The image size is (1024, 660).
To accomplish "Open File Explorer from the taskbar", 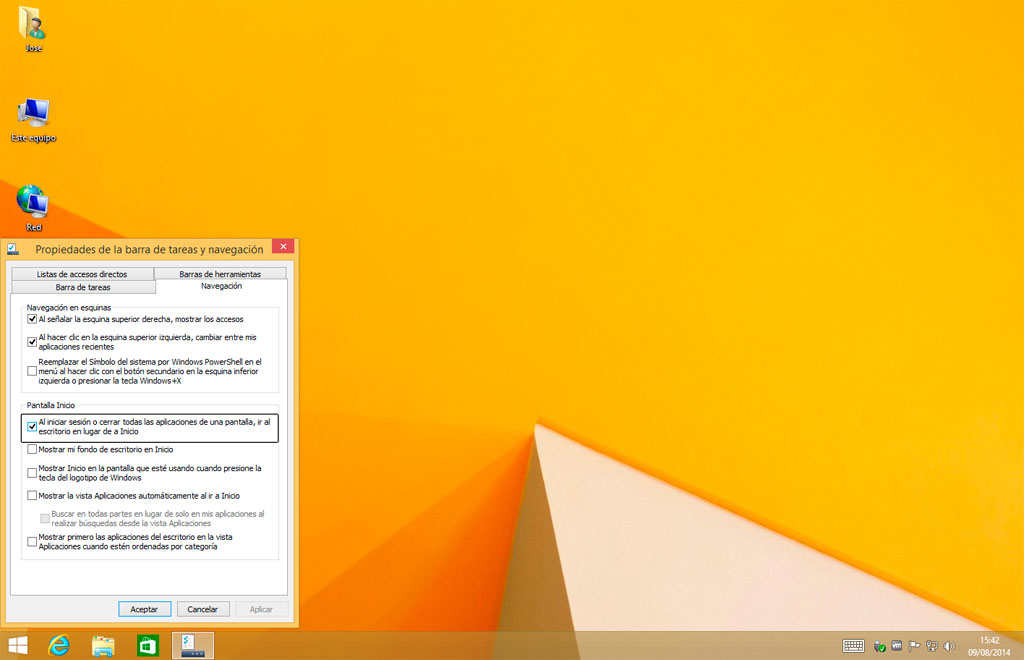I will [103, 645].
